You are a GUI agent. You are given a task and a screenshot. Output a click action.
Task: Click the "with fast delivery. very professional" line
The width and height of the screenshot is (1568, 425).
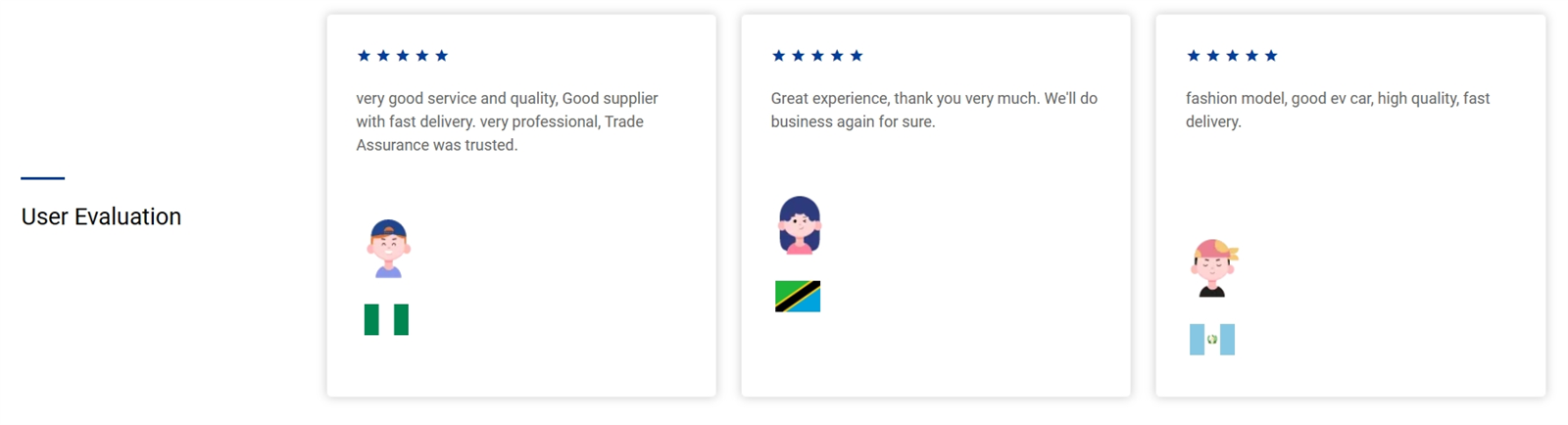point(499,122)
